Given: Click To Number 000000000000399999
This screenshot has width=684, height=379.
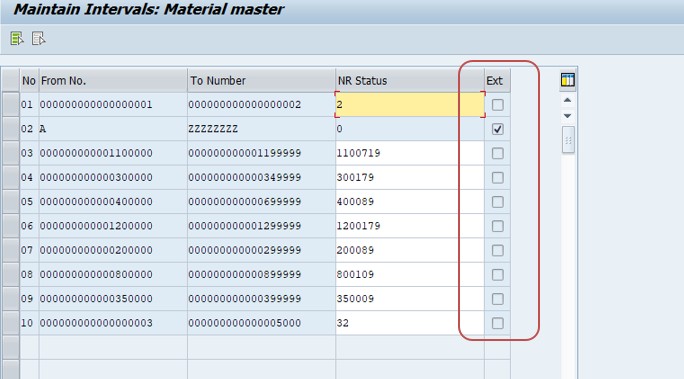Looking at the screenshot, I should (262, 299).
